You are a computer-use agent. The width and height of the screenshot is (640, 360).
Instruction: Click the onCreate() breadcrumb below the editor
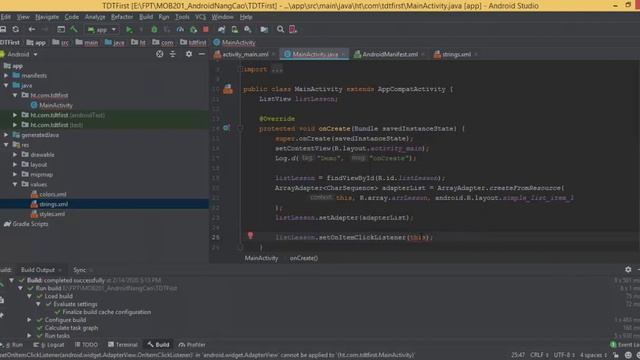click(x=304, y=258)
